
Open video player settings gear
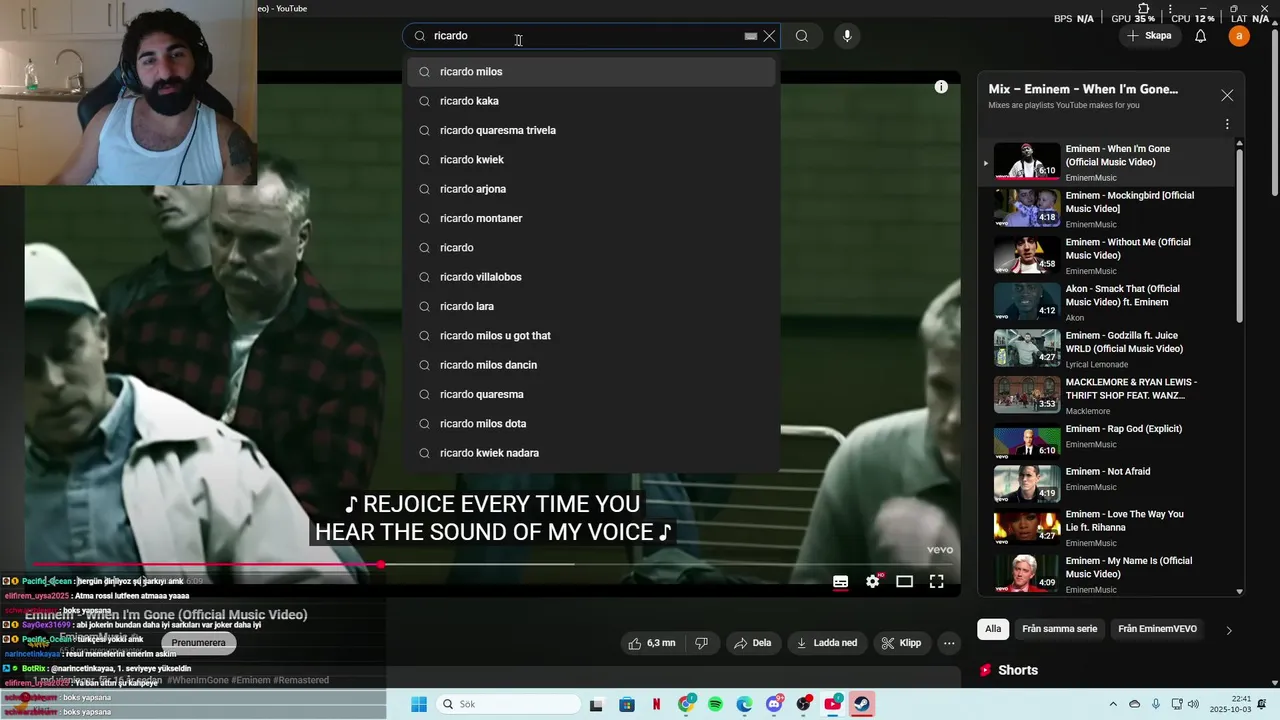pos(873,581)
